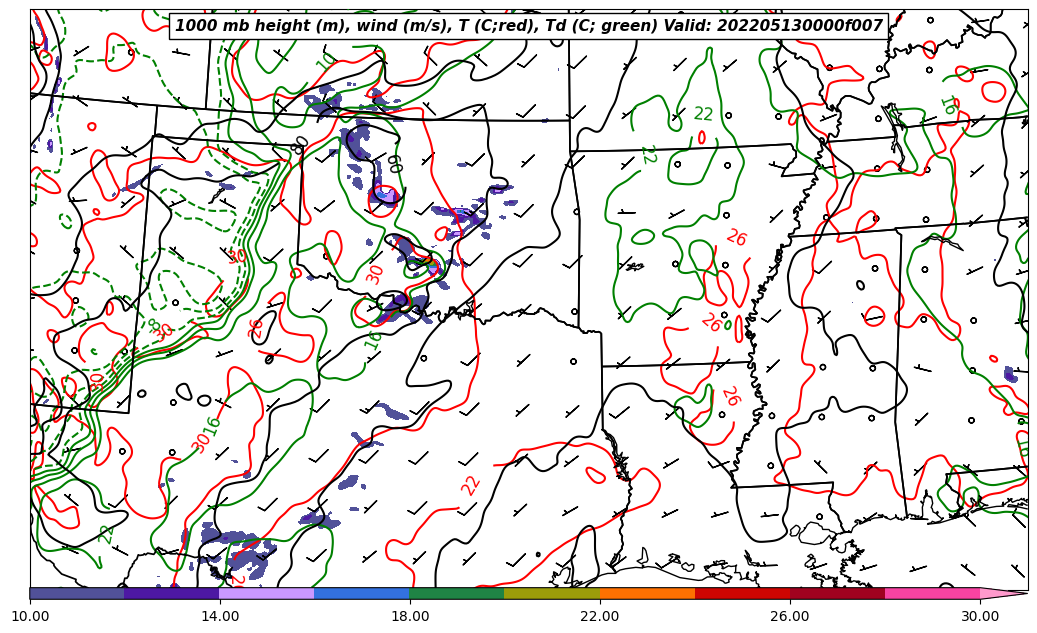
Task: Click the 10.00 colorbar tick label
Action: pos(30,616)
